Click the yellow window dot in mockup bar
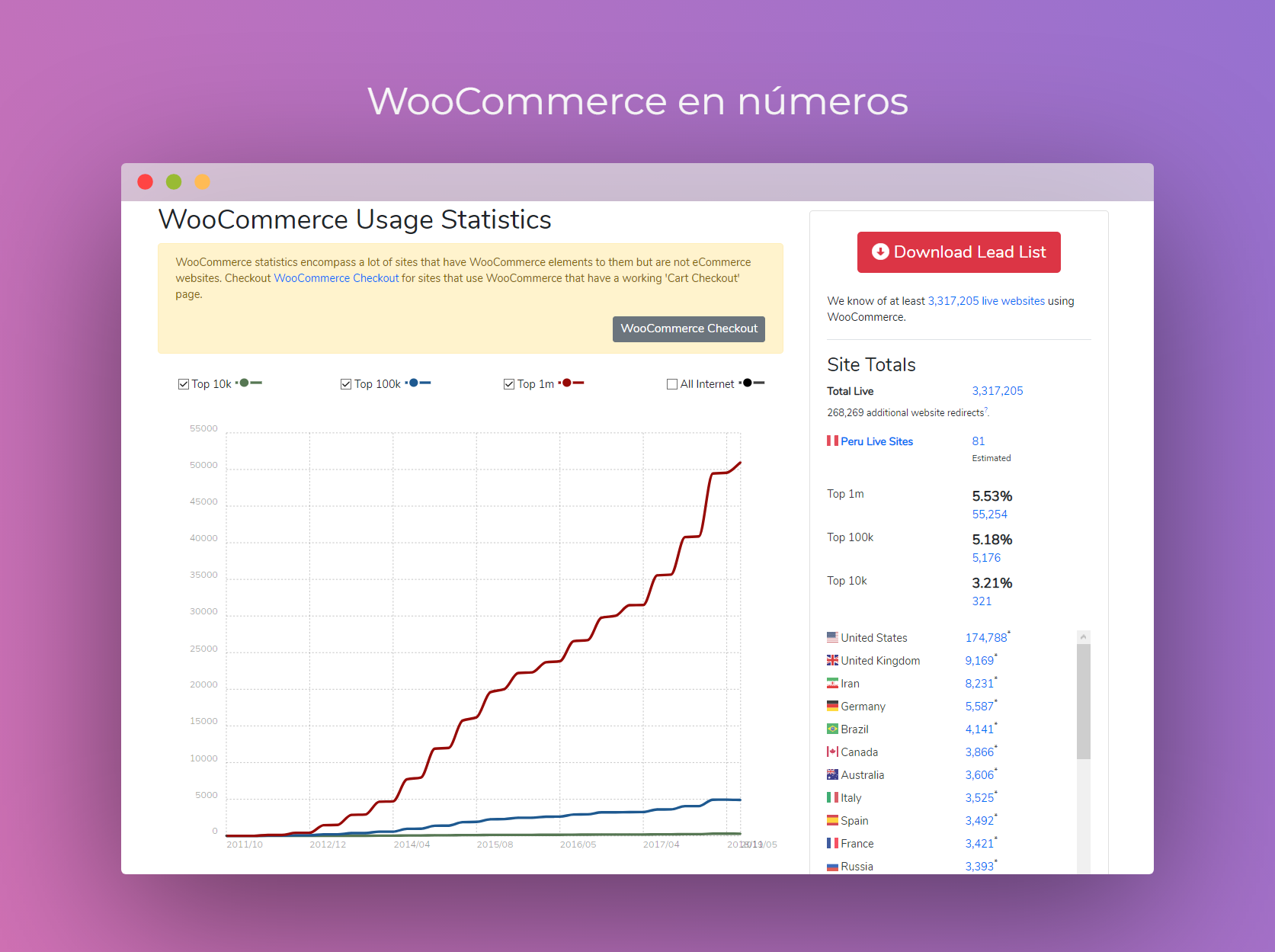The height and width of the screenshot is (952, 1275). click(x=202, y=181)
